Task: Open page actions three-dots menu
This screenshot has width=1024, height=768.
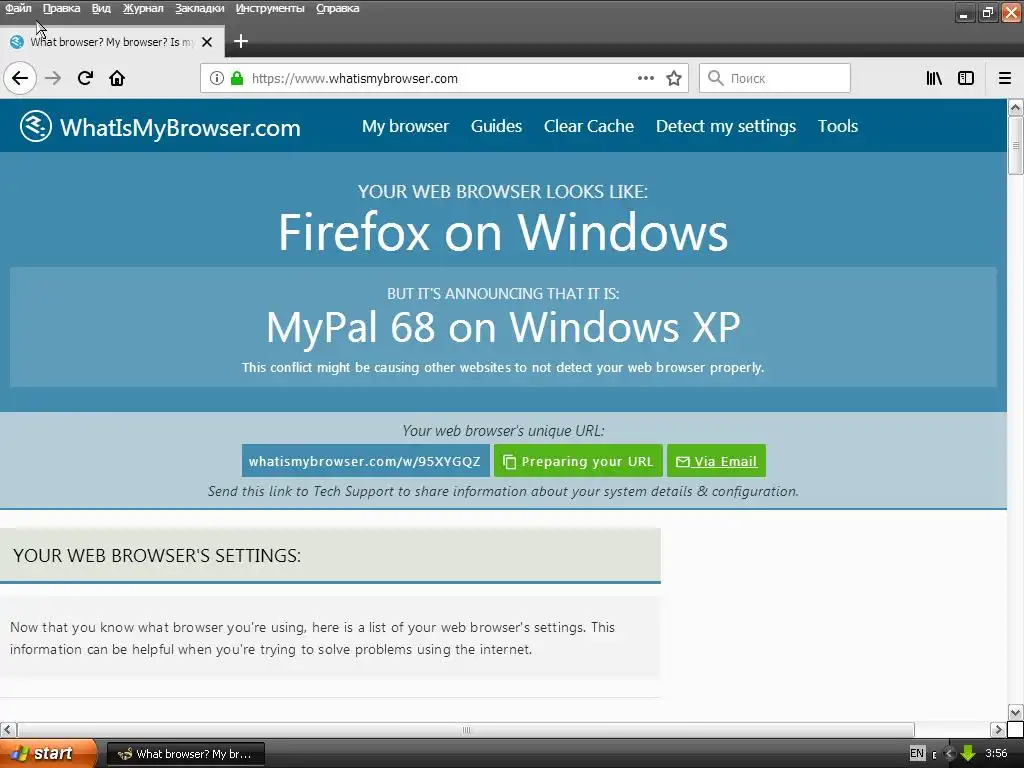Action: (645, 78)
